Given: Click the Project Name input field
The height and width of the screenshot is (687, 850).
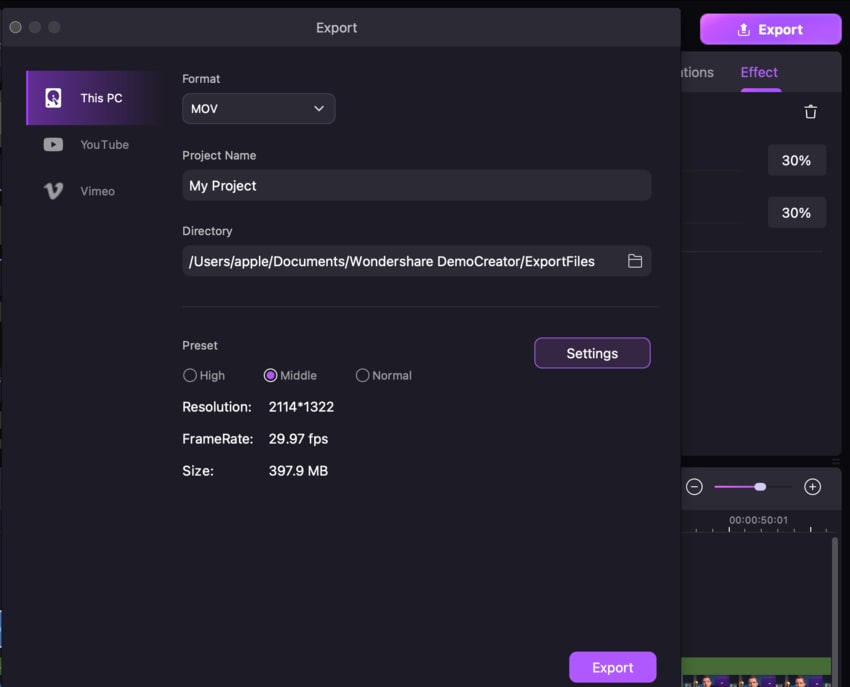Looking at the screenshot, I should pos(416,185).
